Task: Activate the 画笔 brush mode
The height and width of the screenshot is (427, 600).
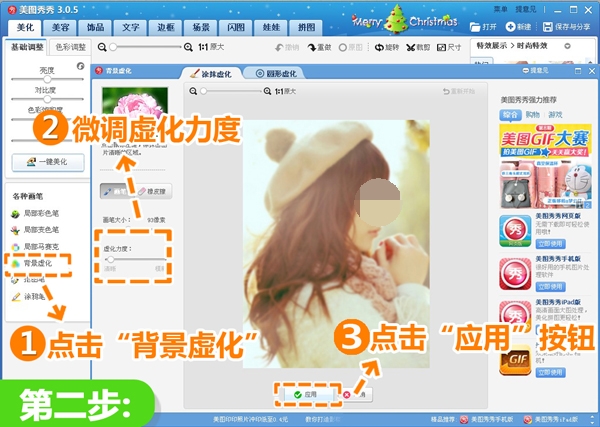Action: click(116, 189)
